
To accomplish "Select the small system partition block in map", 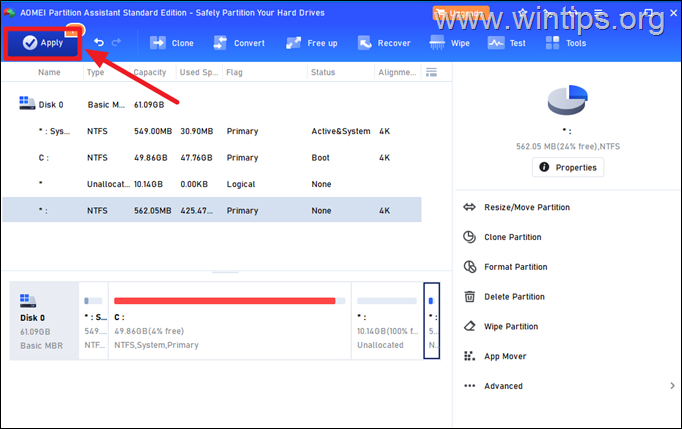I will (x=94, y=321).
